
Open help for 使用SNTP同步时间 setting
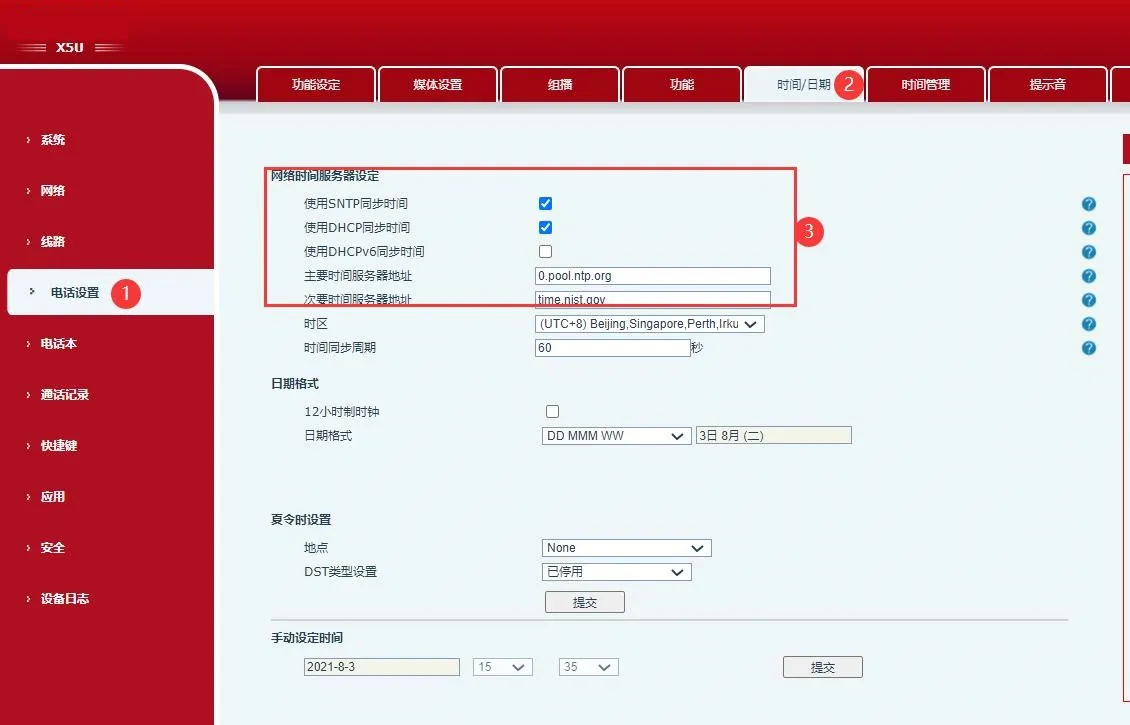tap(1089, 203)
